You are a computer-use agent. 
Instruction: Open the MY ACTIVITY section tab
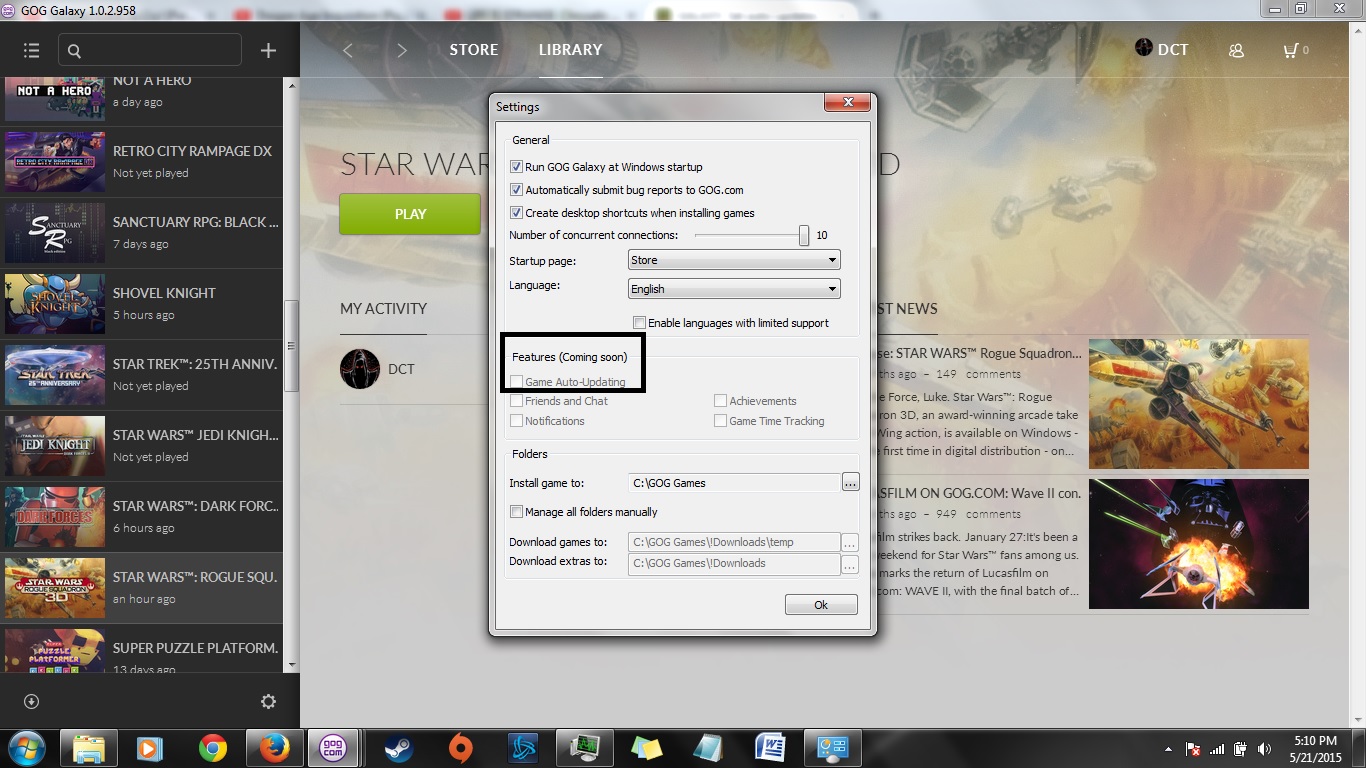click(x=383, y=309)
